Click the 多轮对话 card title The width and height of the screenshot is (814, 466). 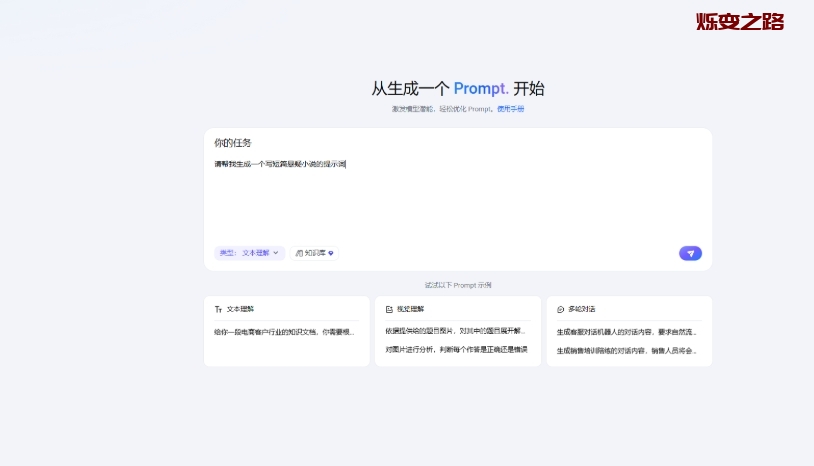click(x=582, y=309)
